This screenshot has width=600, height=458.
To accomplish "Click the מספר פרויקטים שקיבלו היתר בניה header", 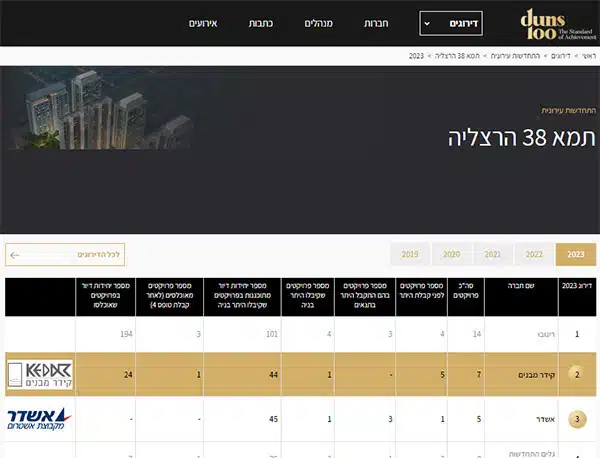I will pos(308,297).
